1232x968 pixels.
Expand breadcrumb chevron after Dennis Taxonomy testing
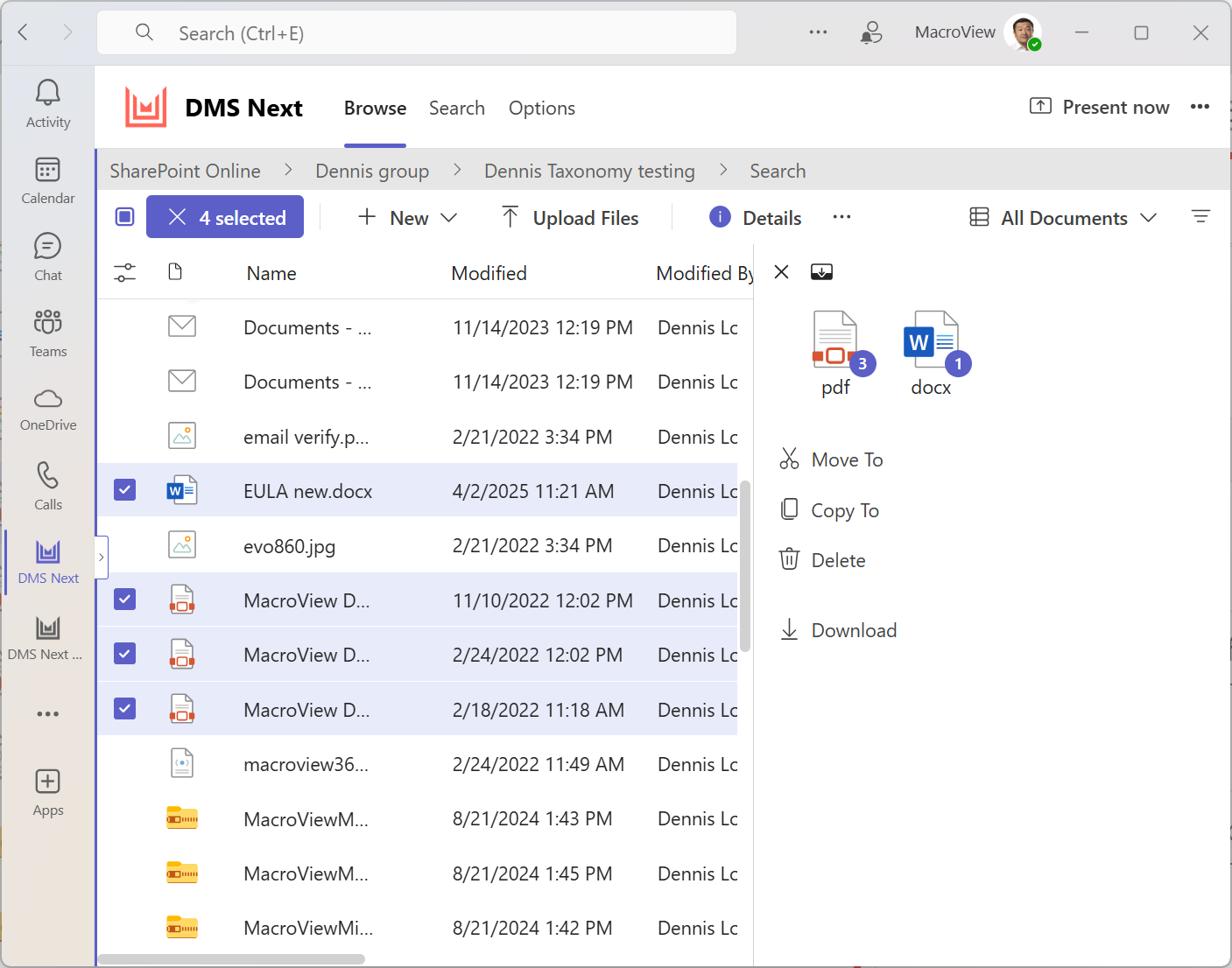tap(723, 170)
